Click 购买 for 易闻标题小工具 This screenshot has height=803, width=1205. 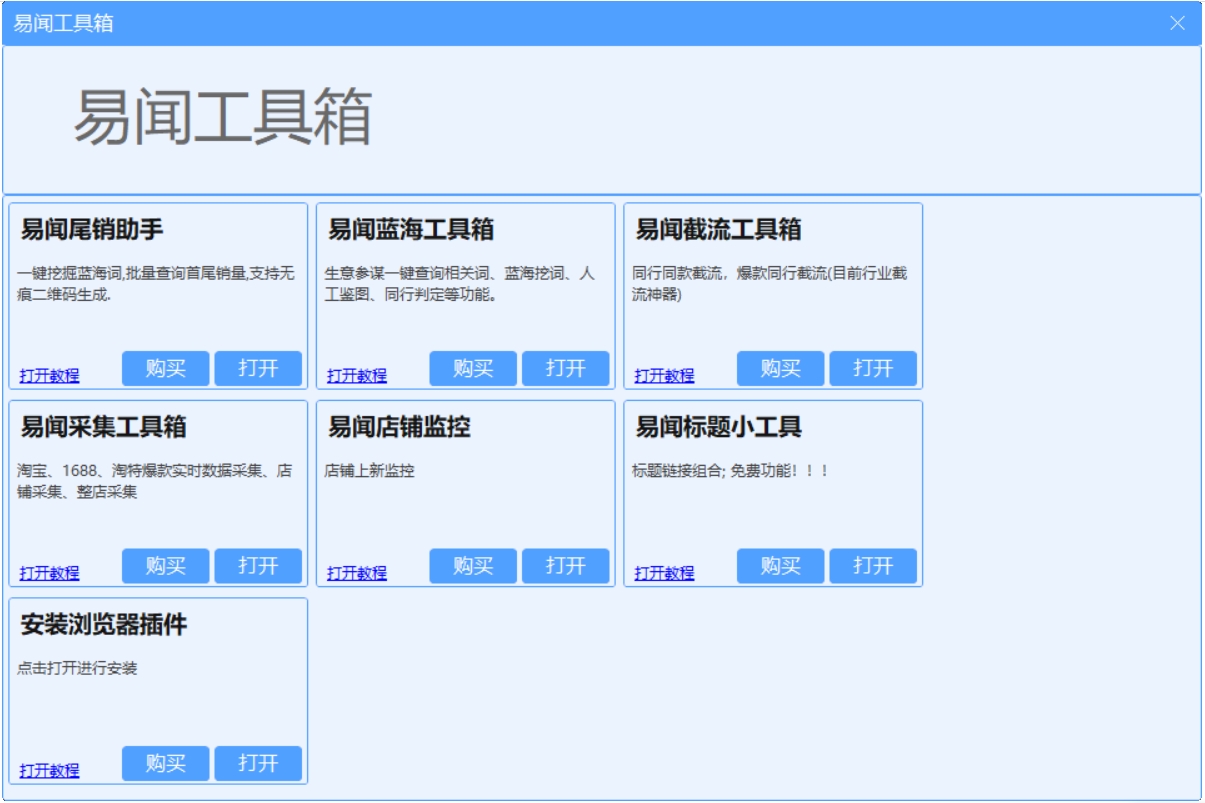click(x=781, y=566)
